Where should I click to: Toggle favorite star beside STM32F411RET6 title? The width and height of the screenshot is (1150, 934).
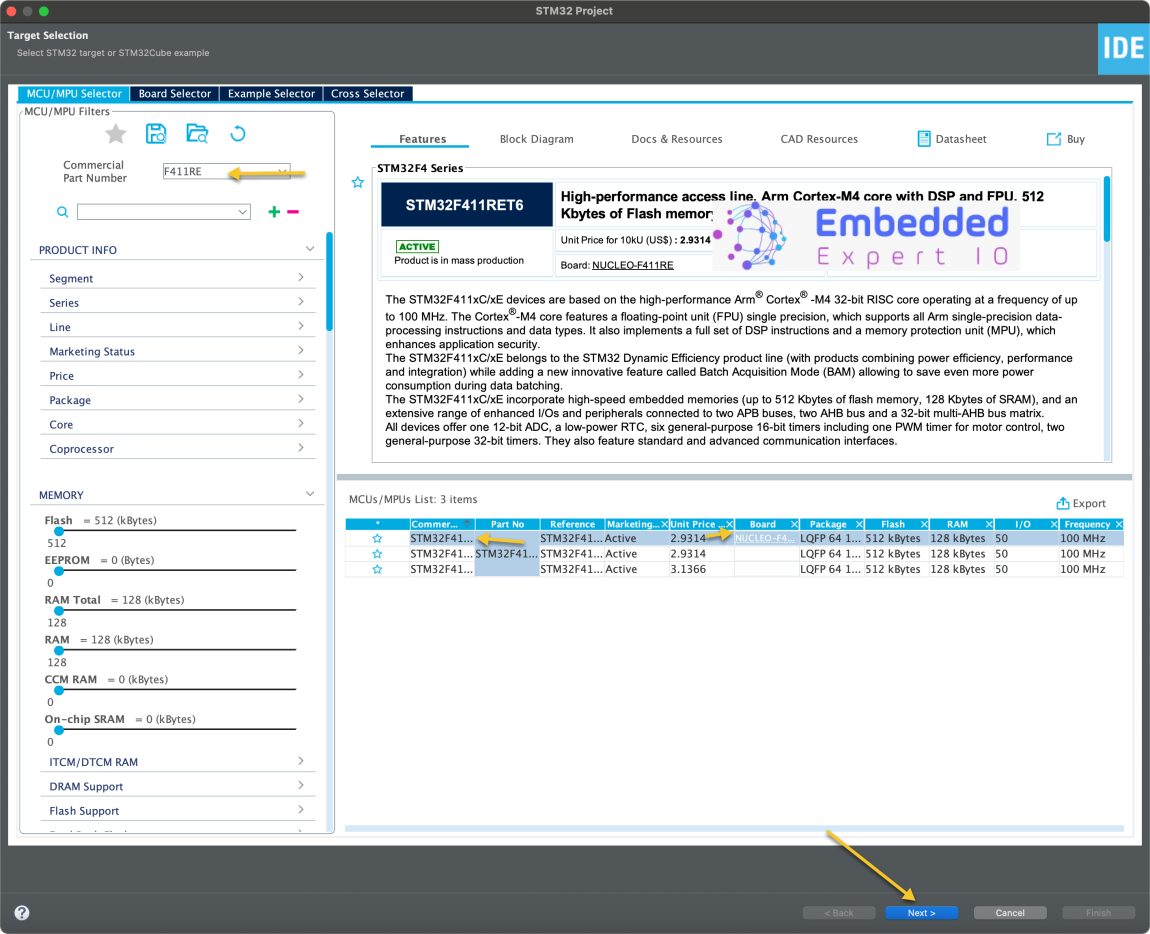tap(357, 183)
